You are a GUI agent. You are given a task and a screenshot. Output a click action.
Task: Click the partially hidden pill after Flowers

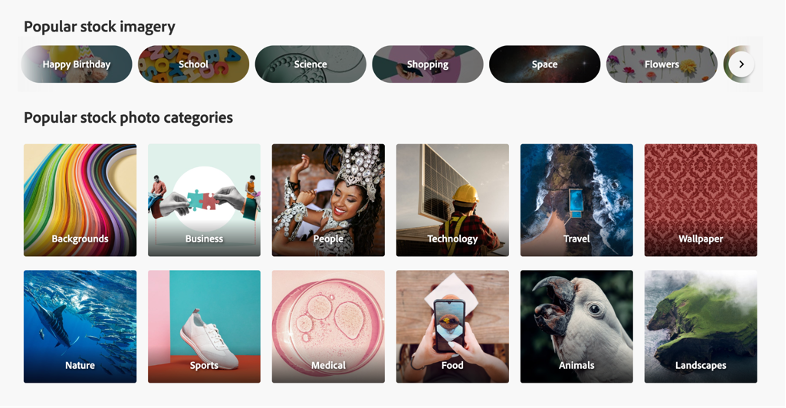coord(726,64)
